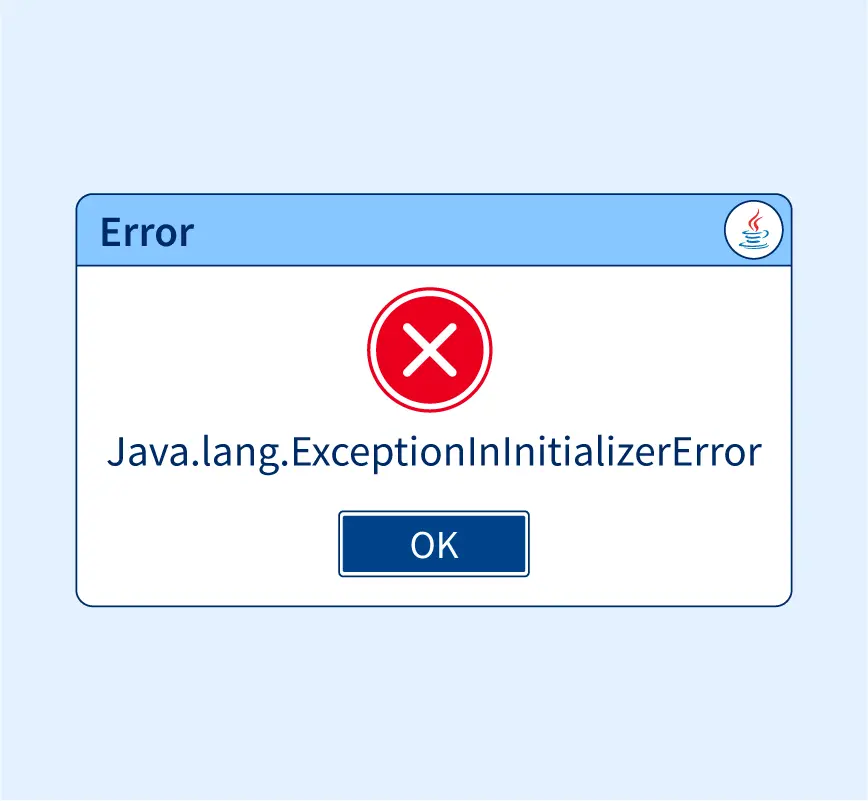Screen dimensions: 868x801
Task: Click the red error X icon
Action: pyautogui.click(x=430, y=350)
